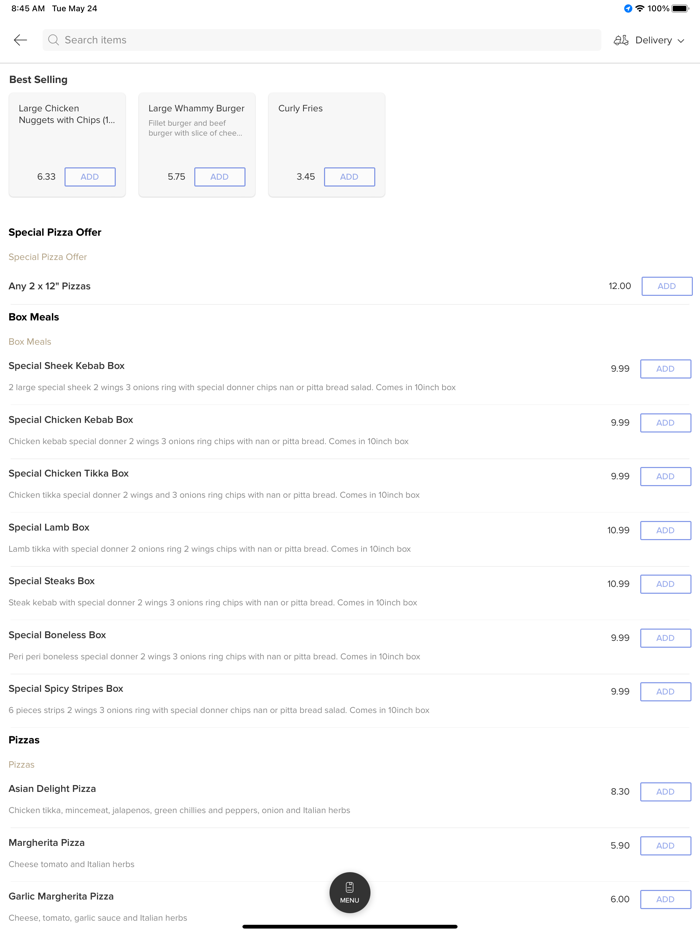This screenshot has height=934, width=700.
Task: Tap the battery icon in status bar
Action: coord(681,9)
